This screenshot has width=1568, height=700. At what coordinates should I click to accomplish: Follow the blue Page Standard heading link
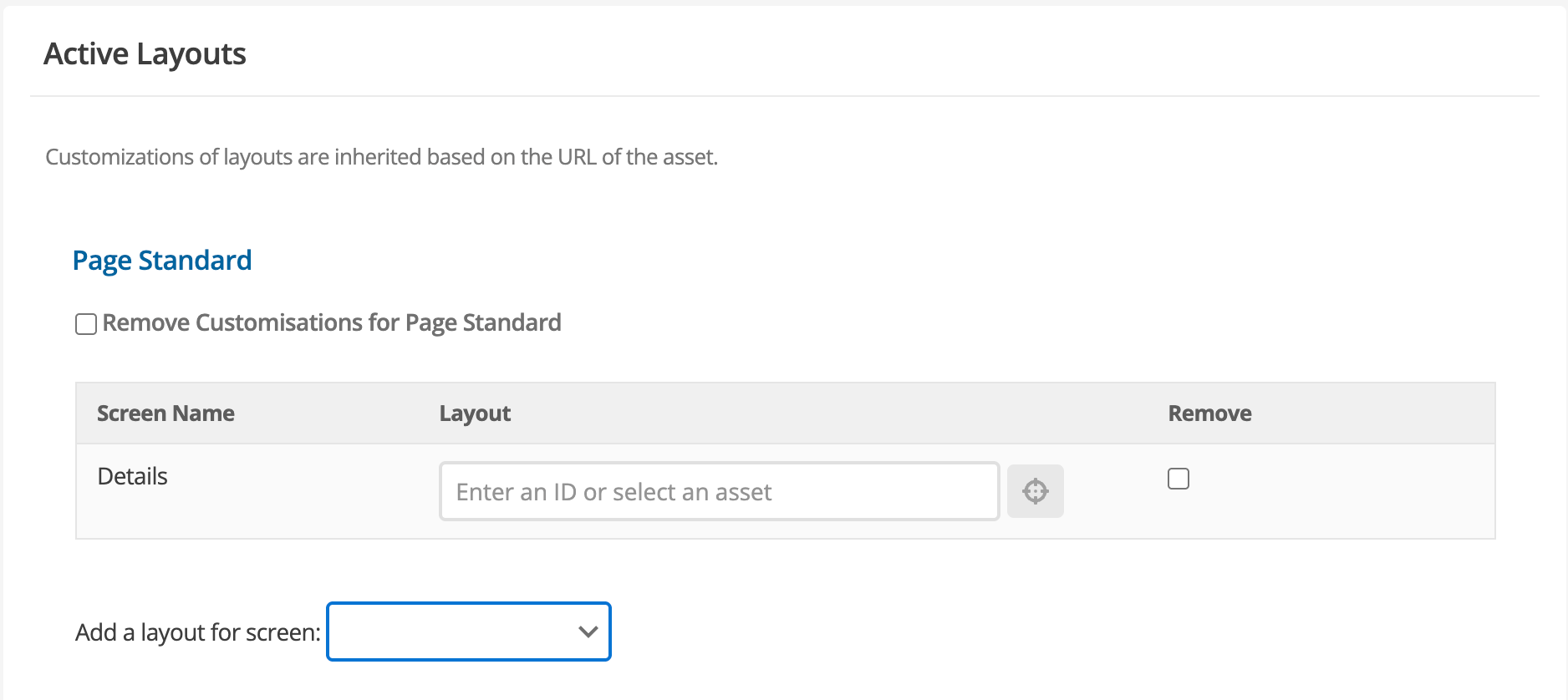pyautogui.click(x=162, y=261)
